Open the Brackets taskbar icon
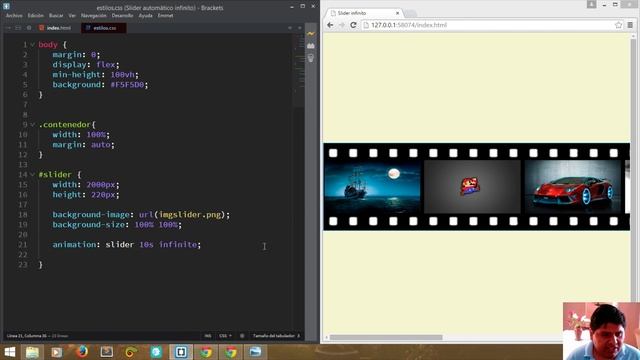 (181, 352)
